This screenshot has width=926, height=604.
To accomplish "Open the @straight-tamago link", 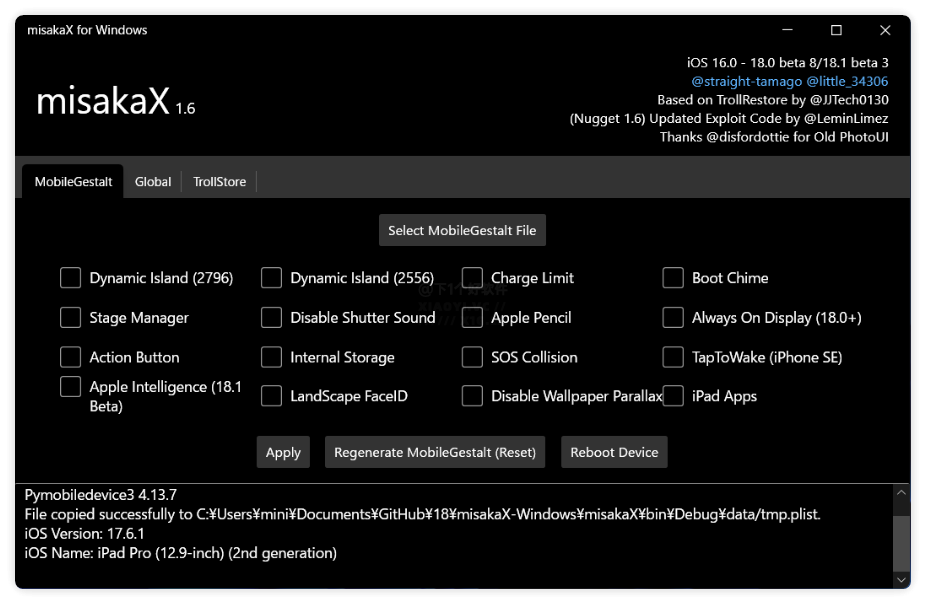I will [746, 81].
